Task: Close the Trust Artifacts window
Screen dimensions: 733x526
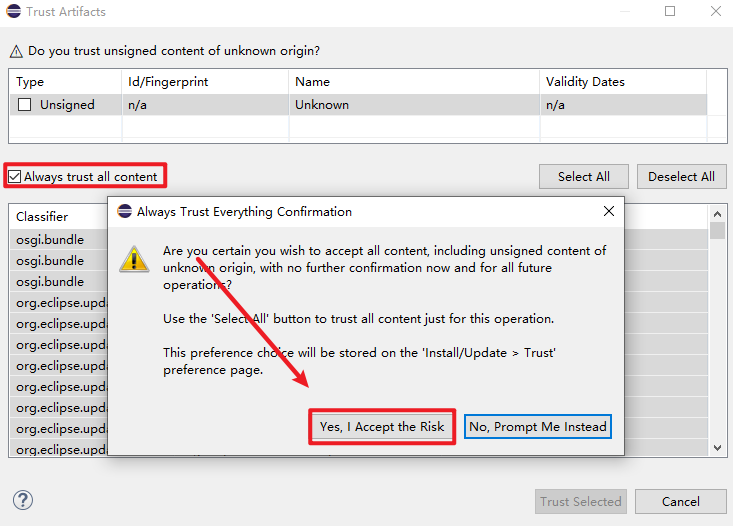Action: [714, 12]
